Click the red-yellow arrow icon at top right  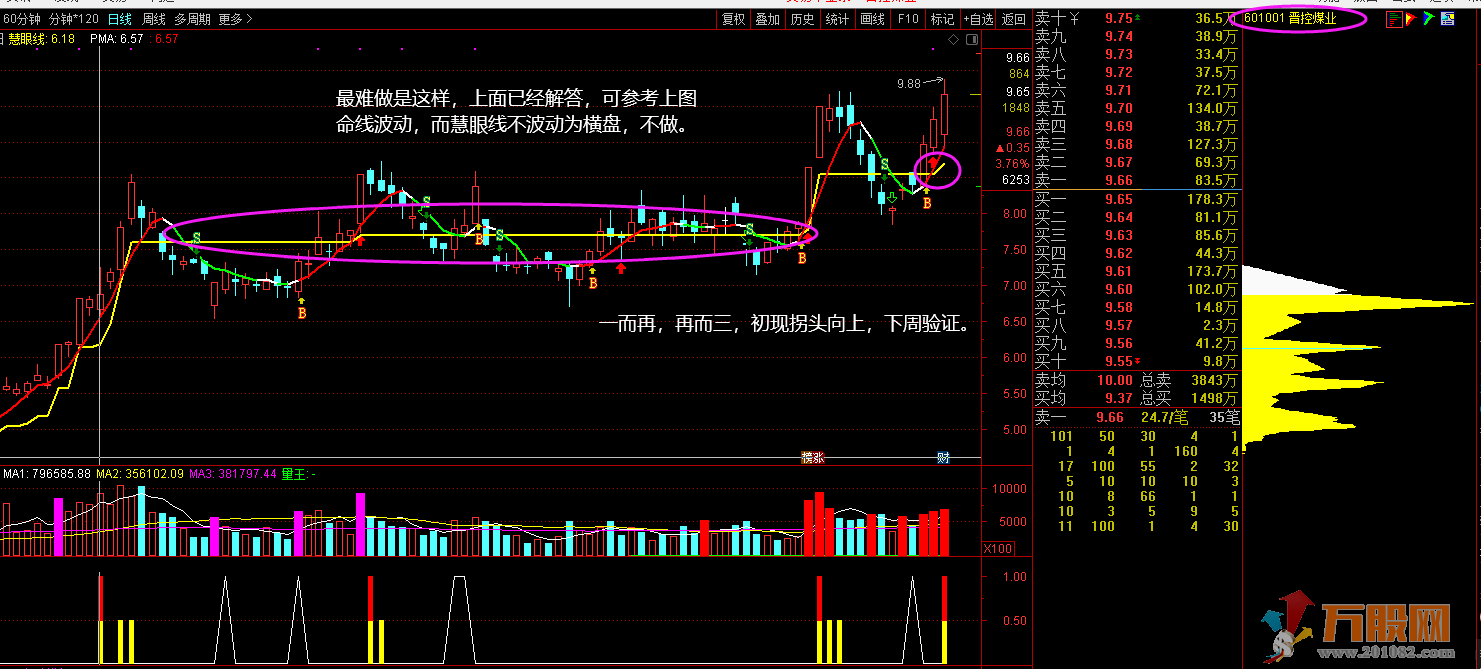pyautogui.click(x=1411, y=19)
